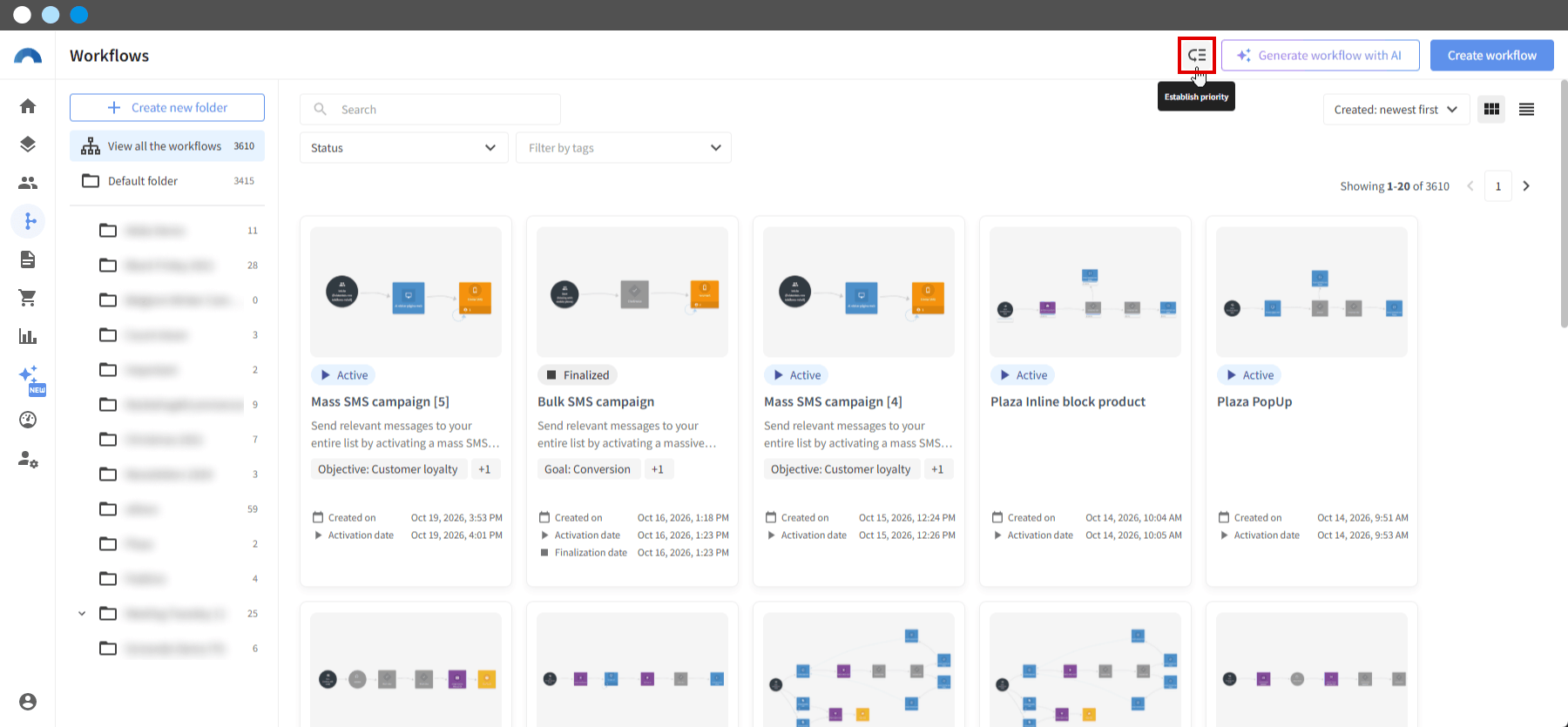Screen dimensions: 1568x727
Task: Go to previous page of workflows
Action: click(x=1470, y=186)
